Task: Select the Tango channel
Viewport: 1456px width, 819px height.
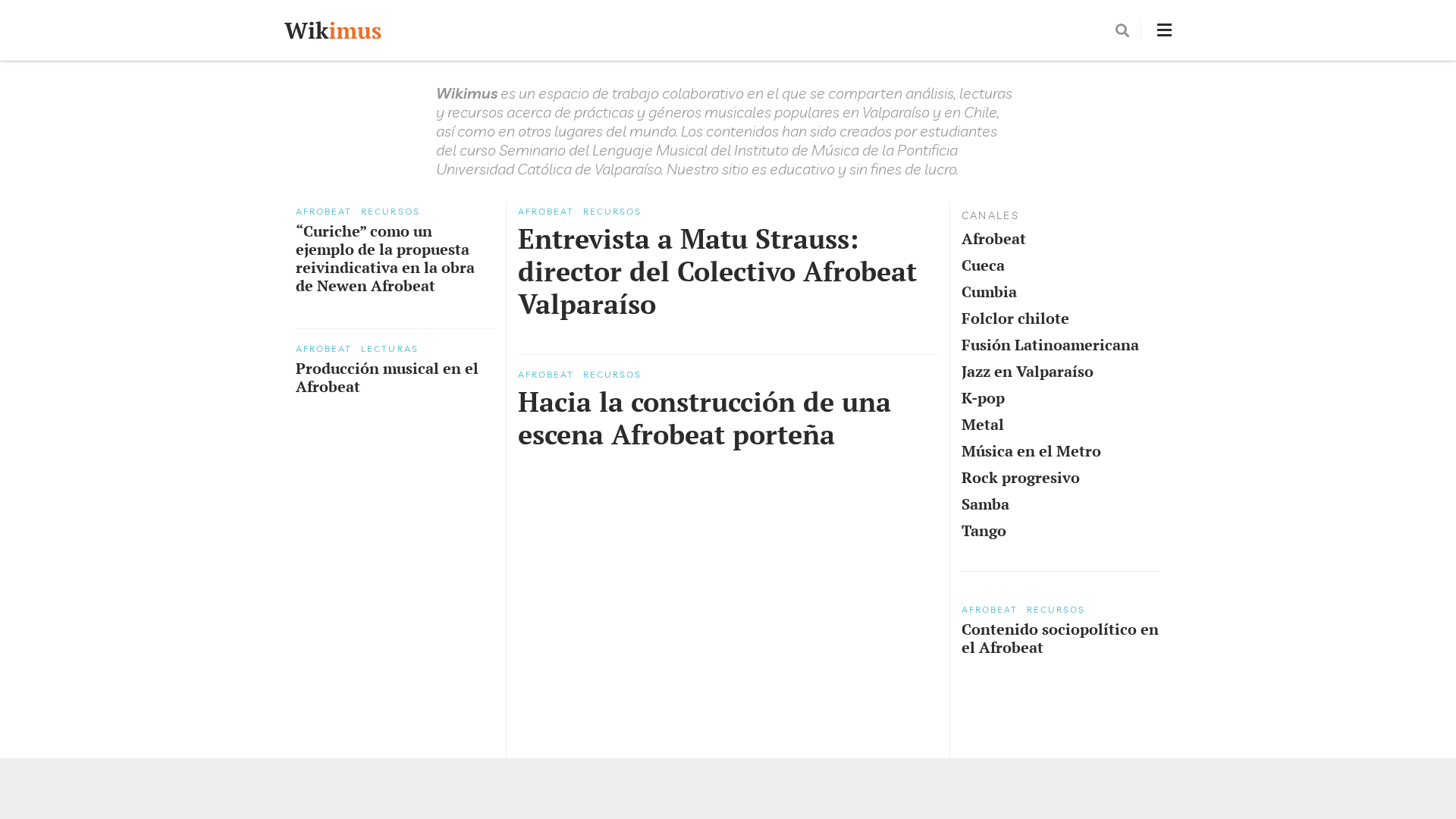Action: point(984,531)
